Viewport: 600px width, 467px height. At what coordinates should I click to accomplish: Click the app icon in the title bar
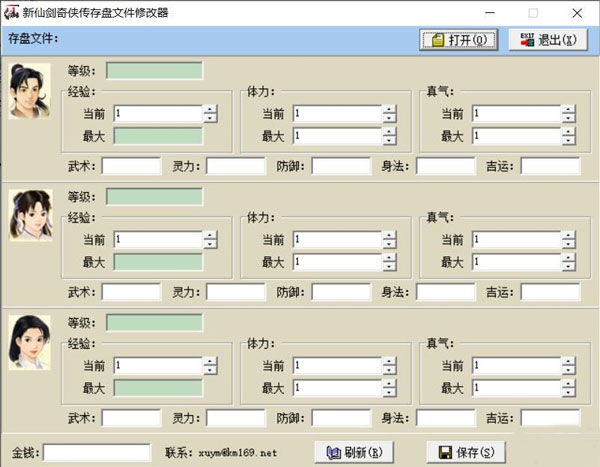[x=11, y=13]
